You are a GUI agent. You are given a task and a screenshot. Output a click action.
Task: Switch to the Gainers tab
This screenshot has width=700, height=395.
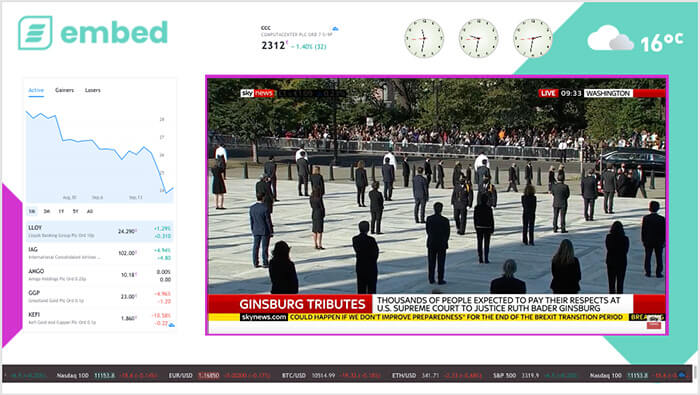click(64, 90)
